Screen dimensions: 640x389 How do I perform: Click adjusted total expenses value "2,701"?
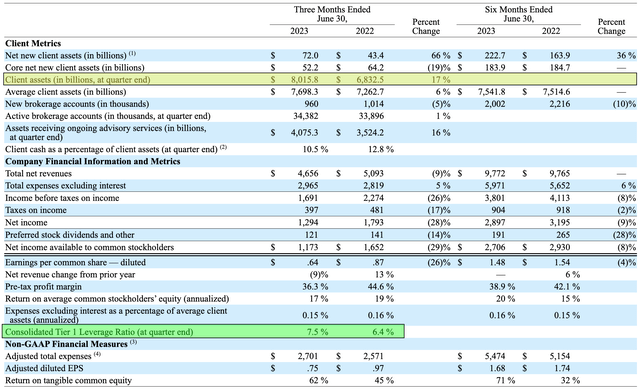(308, 356)
